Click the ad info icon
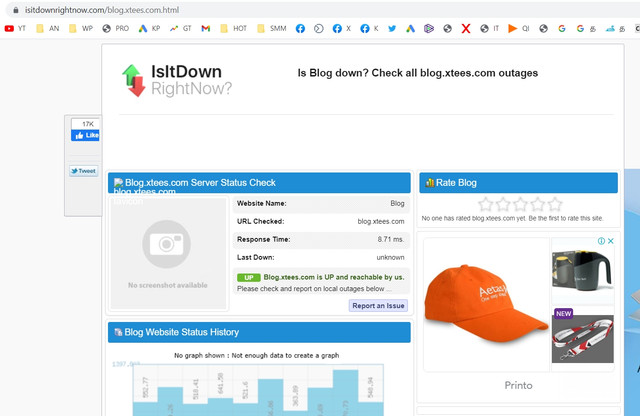 tap(601, 241)
